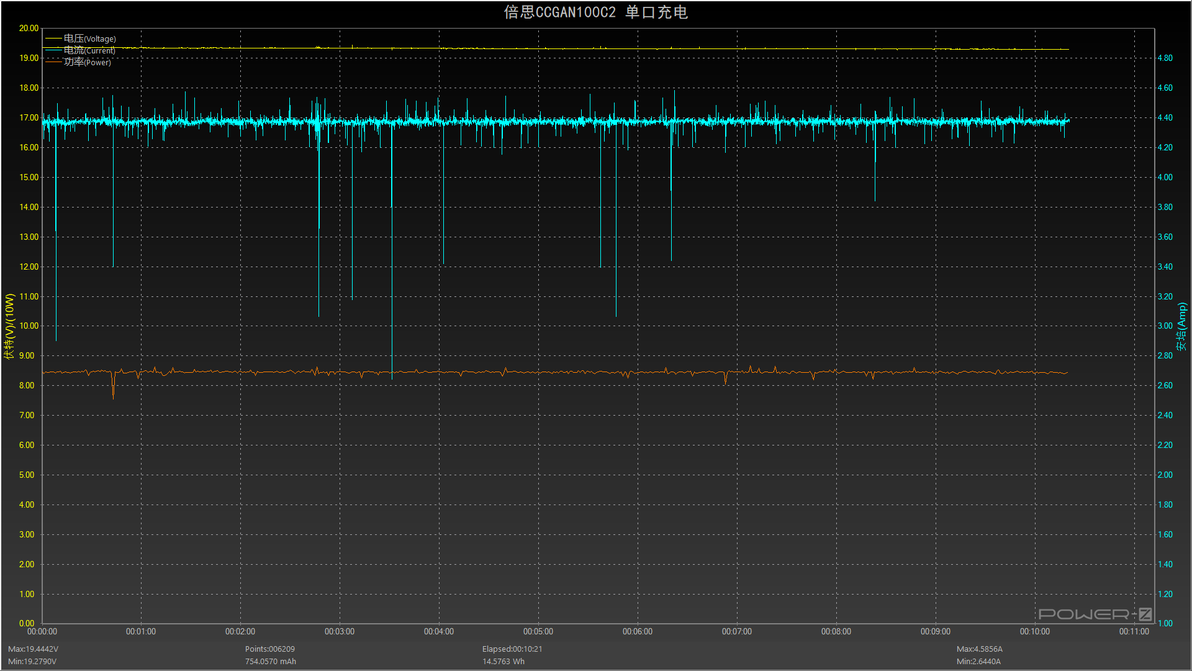Viewport: 1192px width, 671px height.
Task: Click the 12.00 tick on voltage axis
Action: pos(29,267)
